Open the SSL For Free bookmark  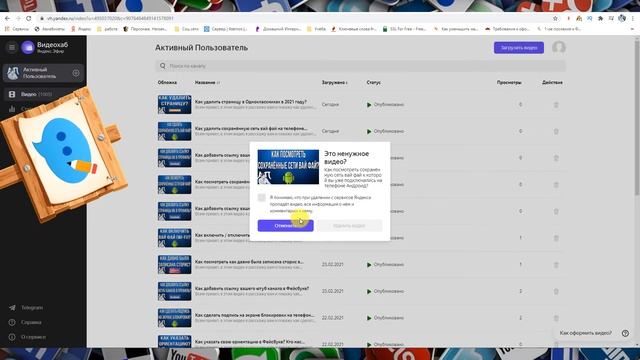coord(404,29)
